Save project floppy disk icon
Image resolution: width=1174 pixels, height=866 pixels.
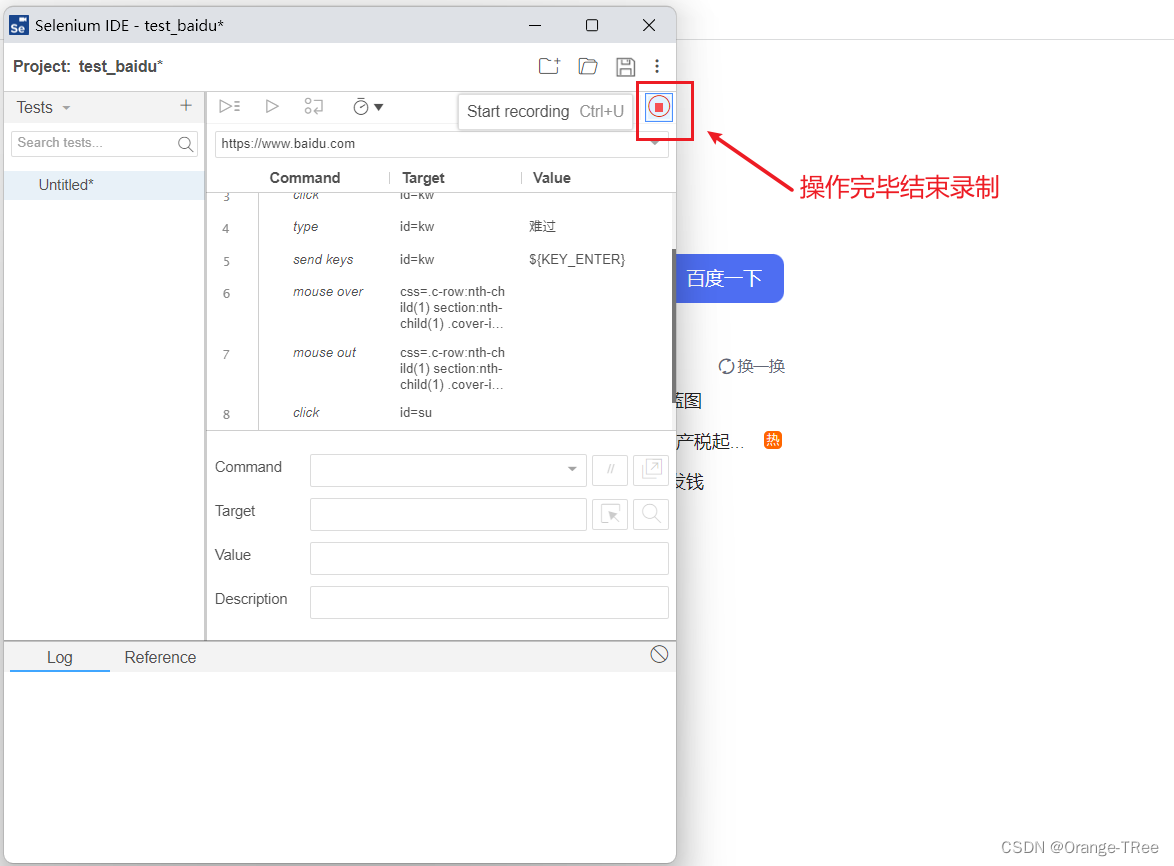tap(625, 67)
